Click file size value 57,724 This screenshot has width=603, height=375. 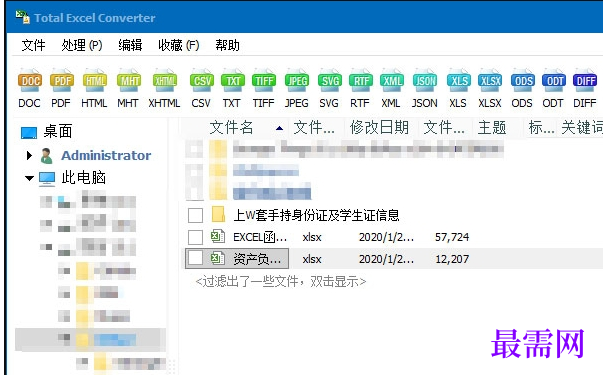452,237
